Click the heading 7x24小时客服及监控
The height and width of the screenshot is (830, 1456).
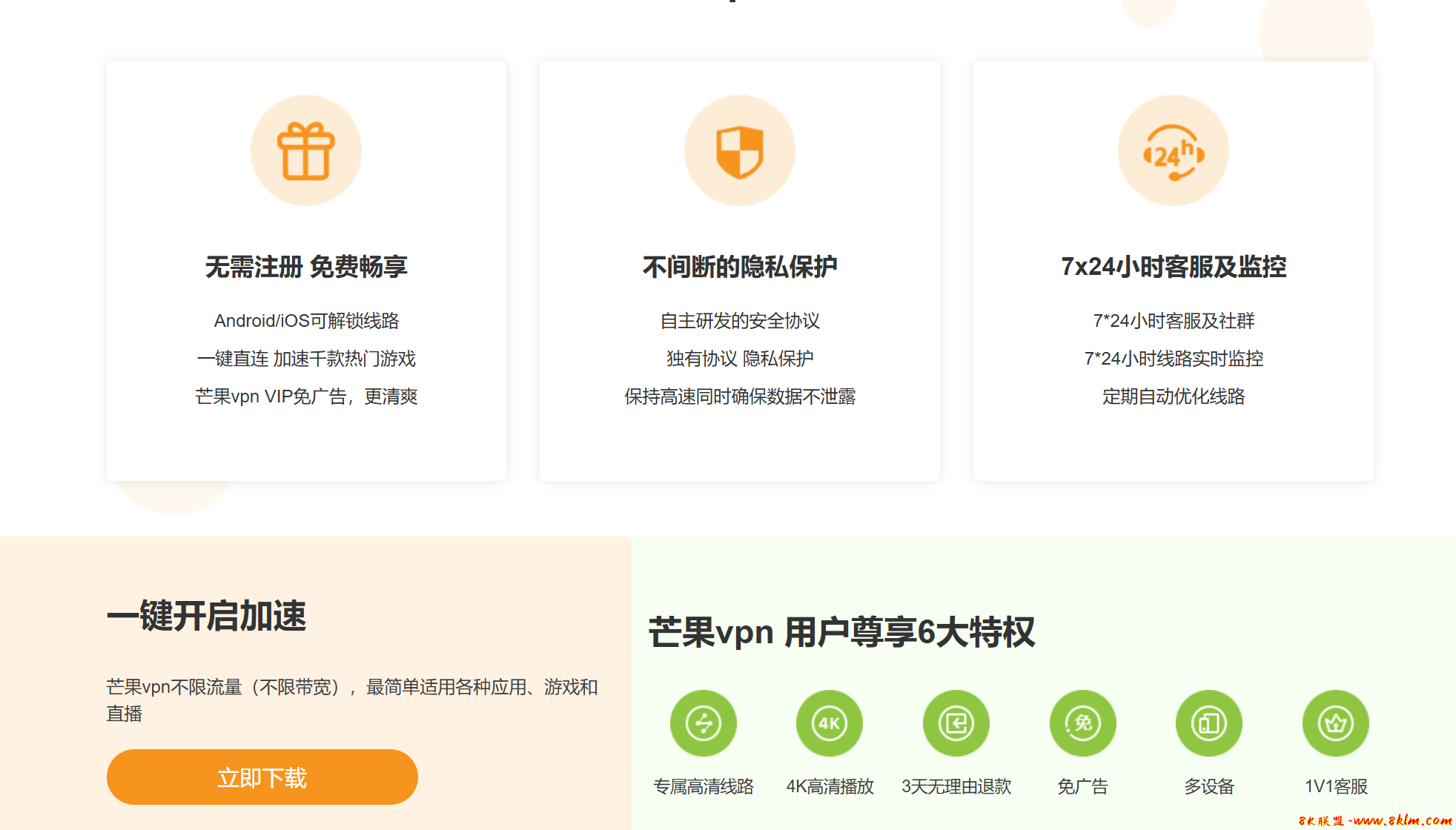click(x=1174, y=267)
